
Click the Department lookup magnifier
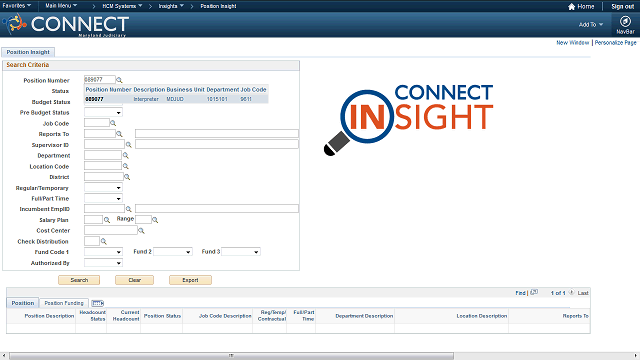[x=126, y=155]
